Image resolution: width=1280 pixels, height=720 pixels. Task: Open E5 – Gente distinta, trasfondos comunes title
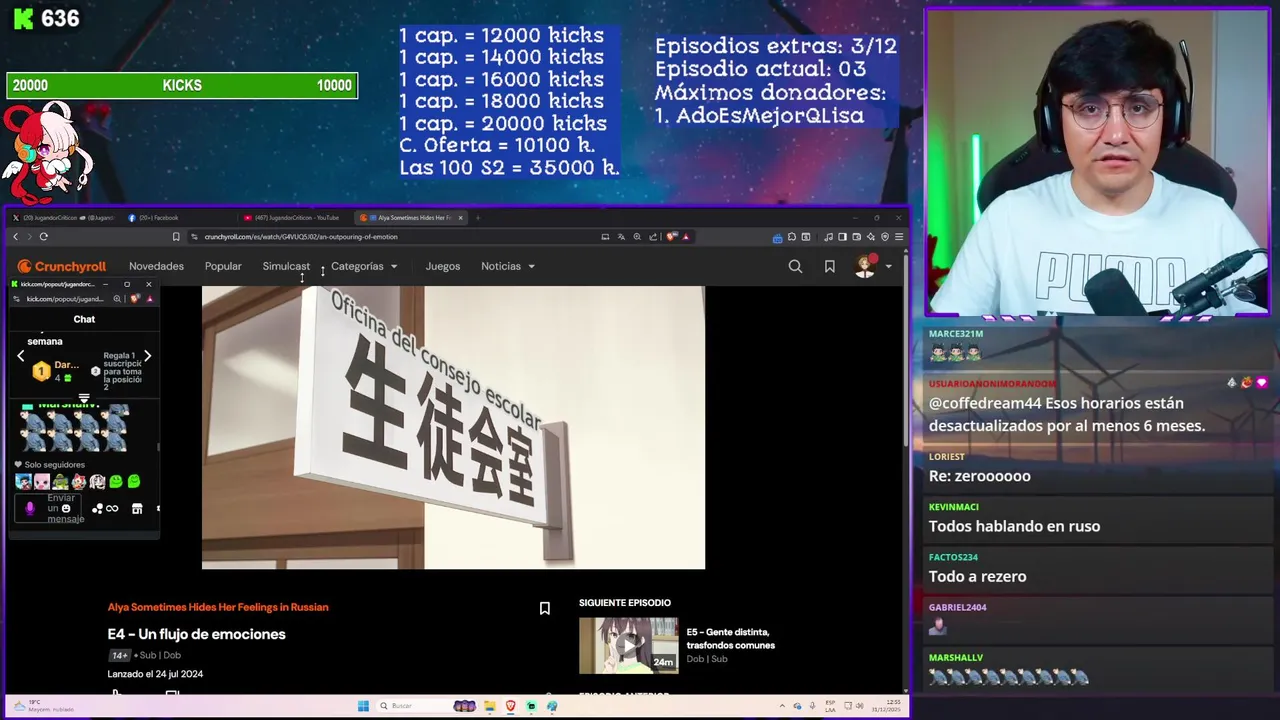[730, 638]
